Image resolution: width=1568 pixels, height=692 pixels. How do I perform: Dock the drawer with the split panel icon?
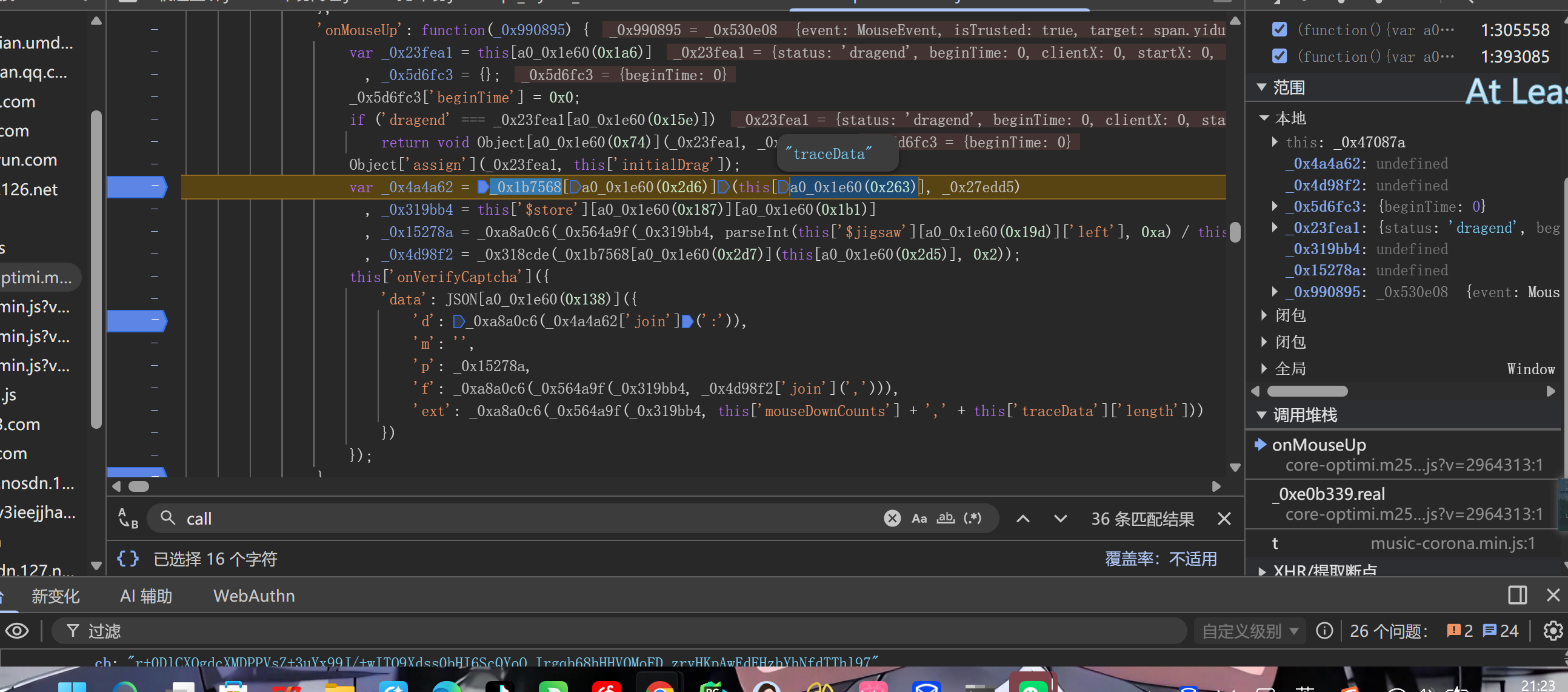(x=1517, y=595)
